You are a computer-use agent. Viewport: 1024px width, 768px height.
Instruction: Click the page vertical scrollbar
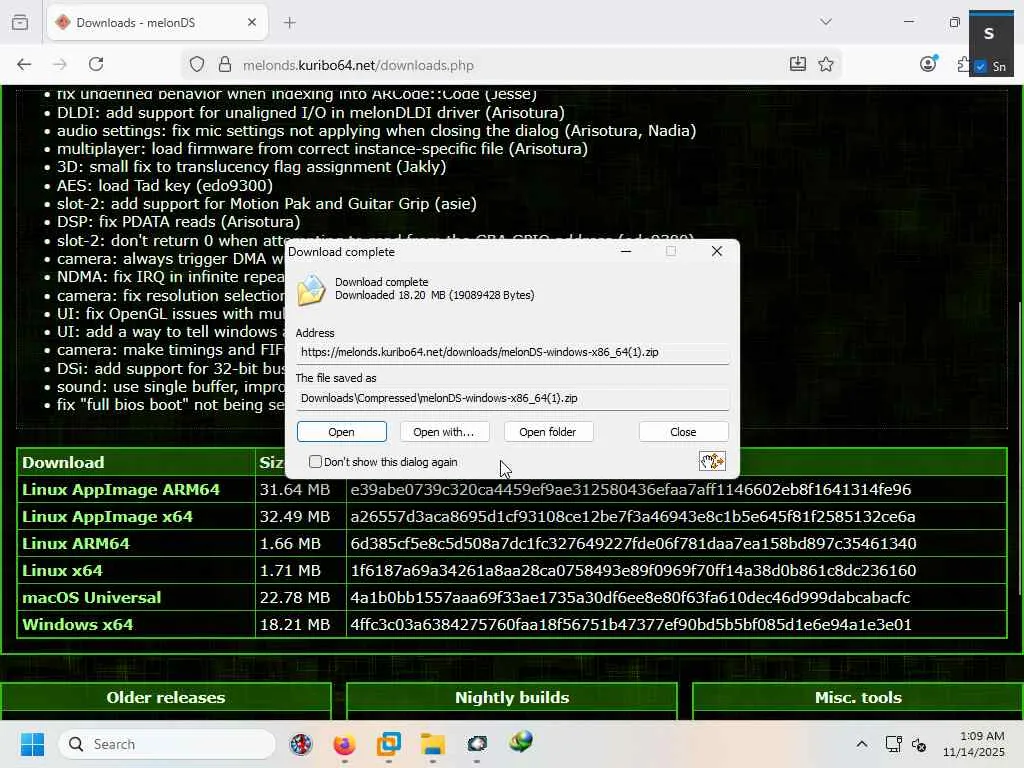(1019, 450)
